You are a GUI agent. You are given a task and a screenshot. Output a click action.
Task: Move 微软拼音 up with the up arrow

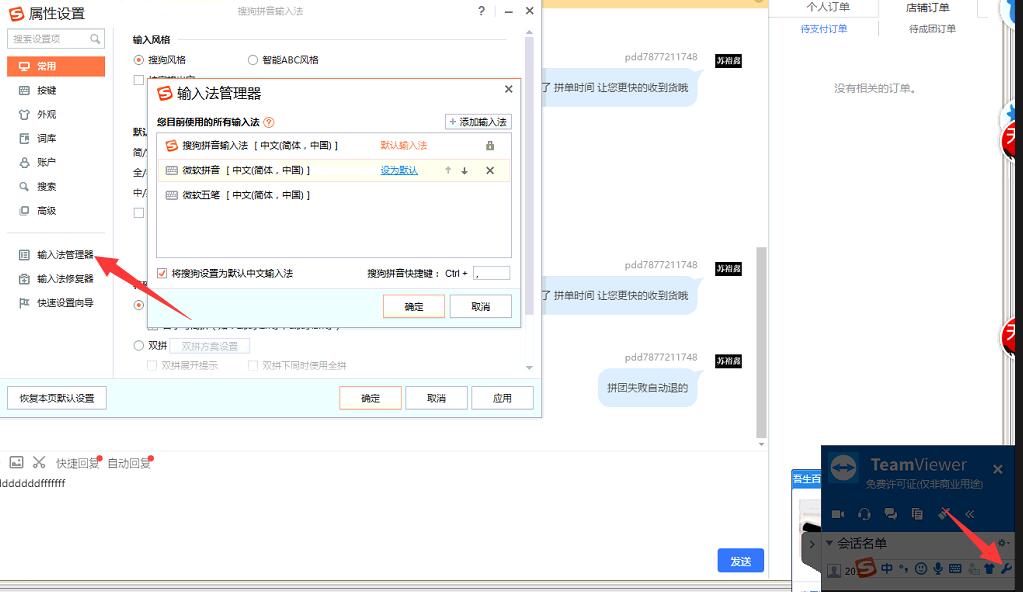pos(448,170)
